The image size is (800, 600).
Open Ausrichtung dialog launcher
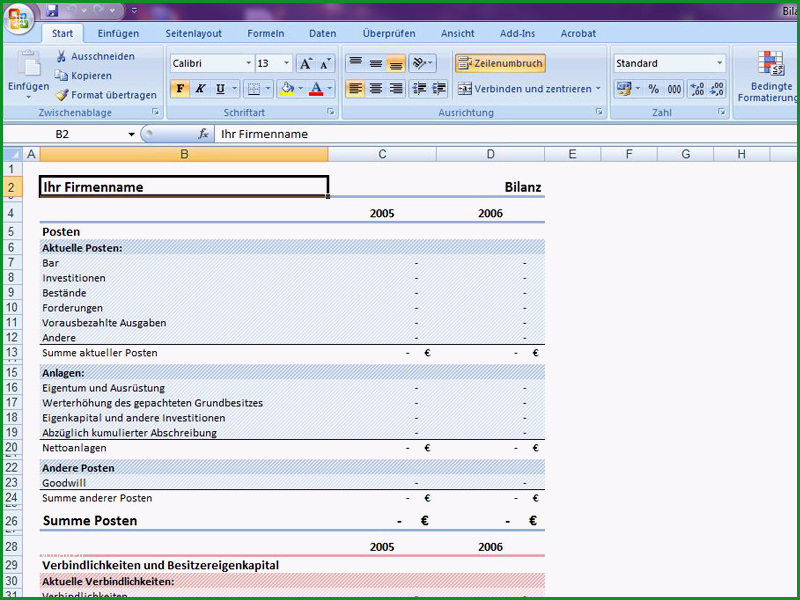599,112
